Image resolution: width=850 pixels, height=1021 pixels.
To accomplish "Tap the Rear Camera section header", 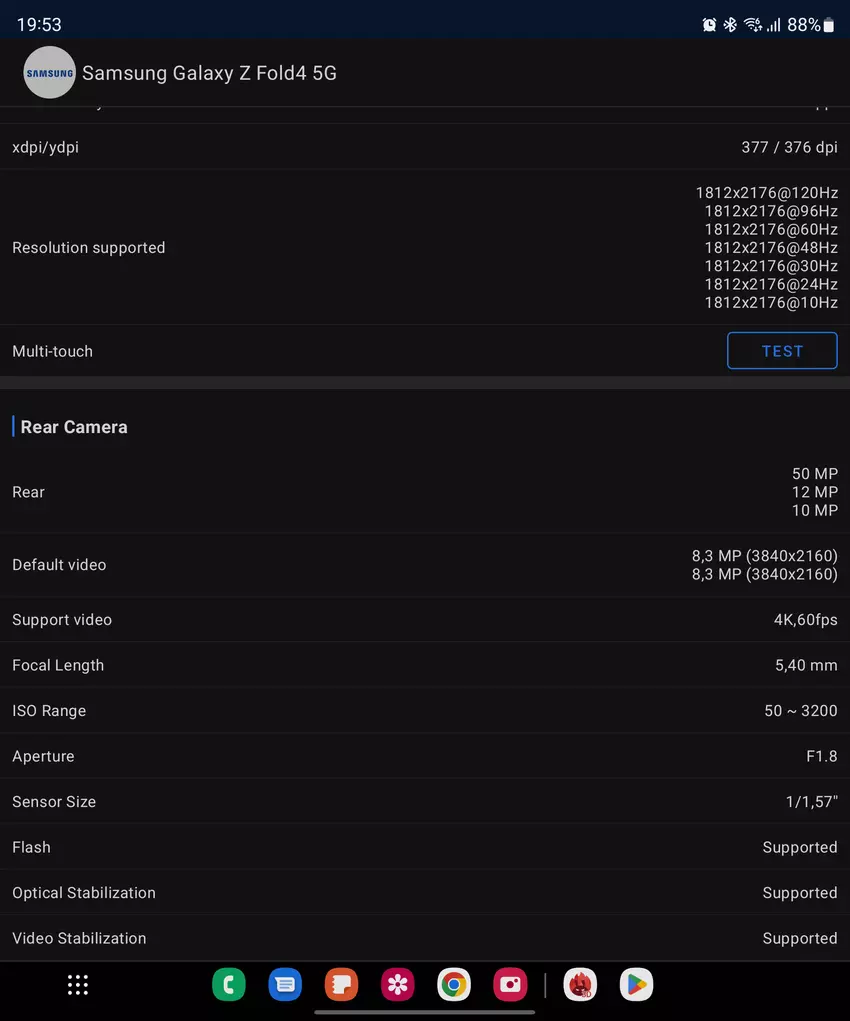I will 74,427.
